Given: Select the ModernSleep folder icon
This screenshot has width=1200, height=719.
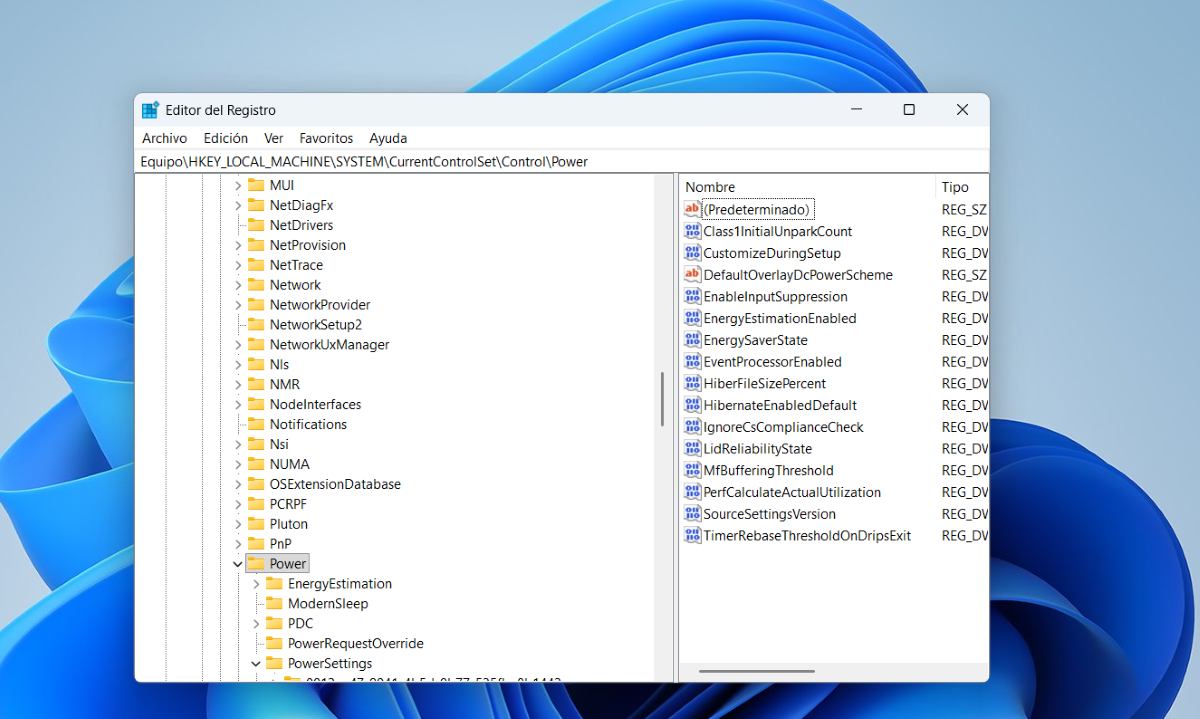Looking at the screenshot, I should coord(274,604).
